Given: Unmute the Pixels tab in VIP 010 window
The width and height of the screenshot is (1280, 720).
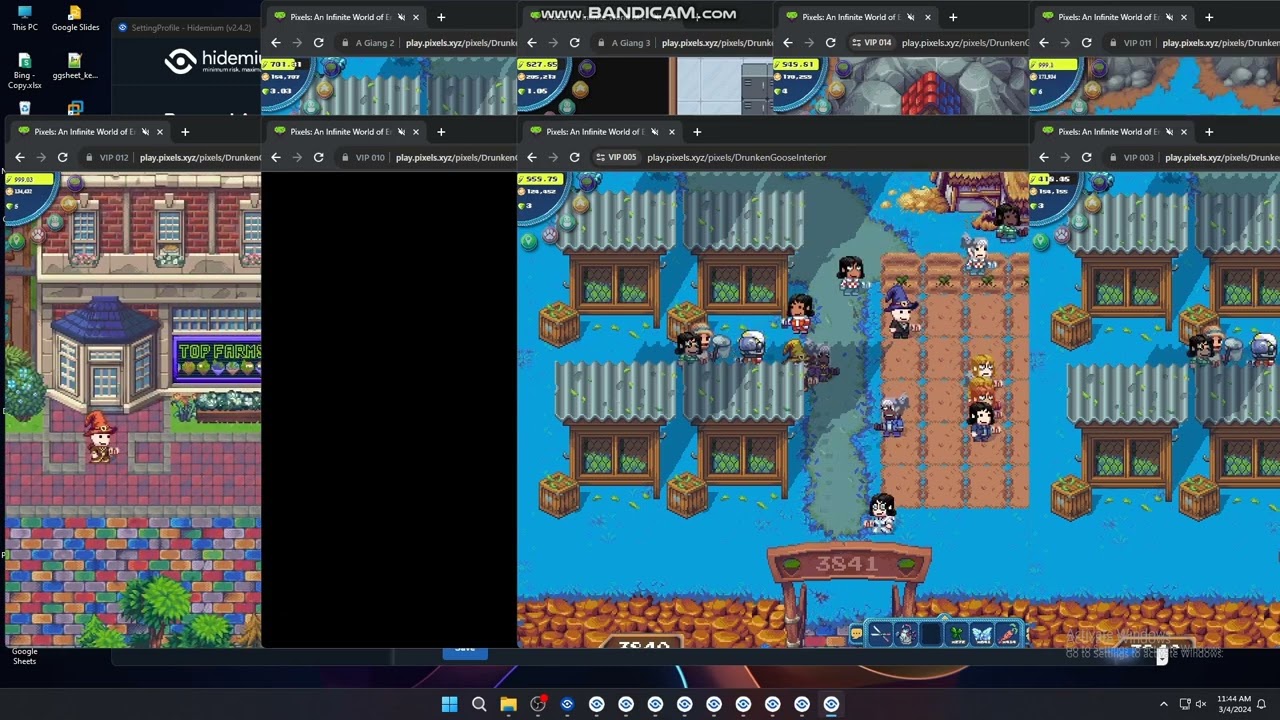Looking at the screenshot, I should [x=401, y=131].
